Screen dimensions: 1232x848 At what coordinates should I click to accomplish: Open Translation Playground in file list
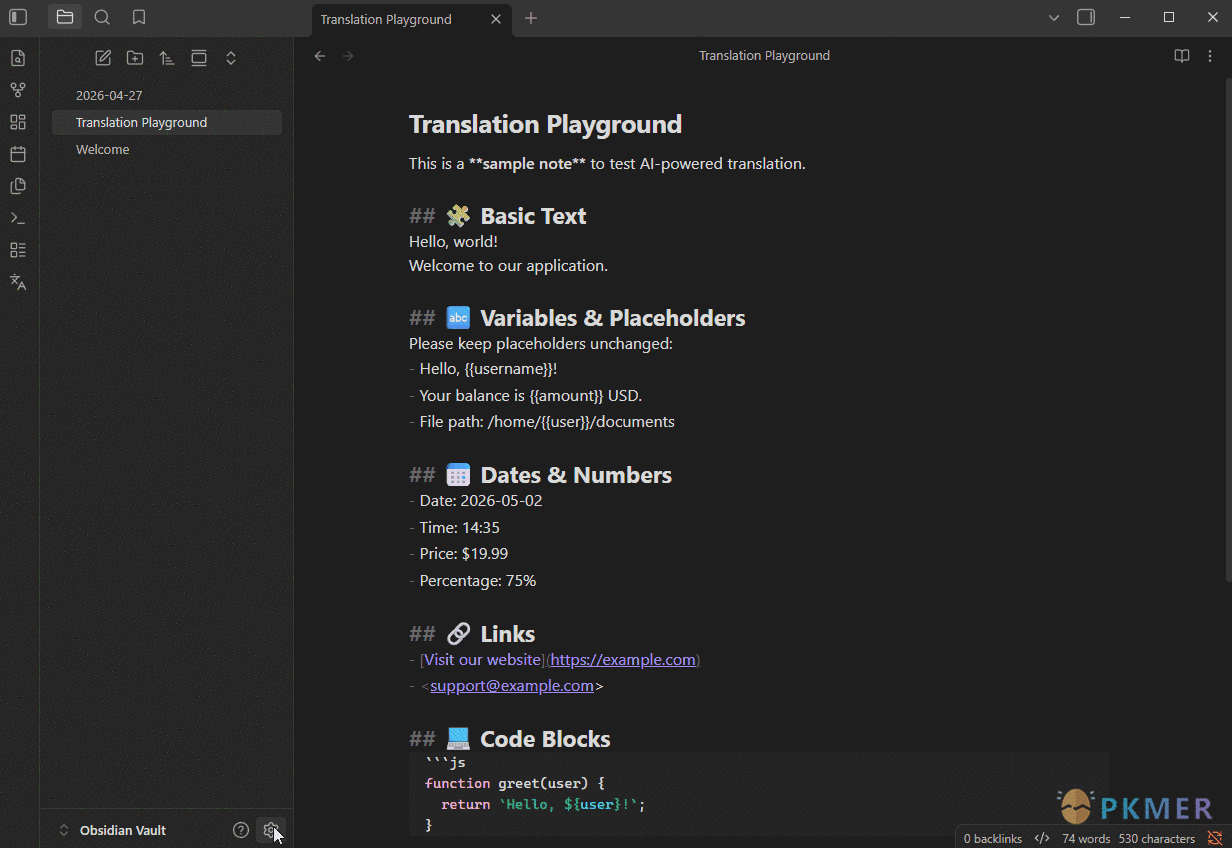click(167, 122)
